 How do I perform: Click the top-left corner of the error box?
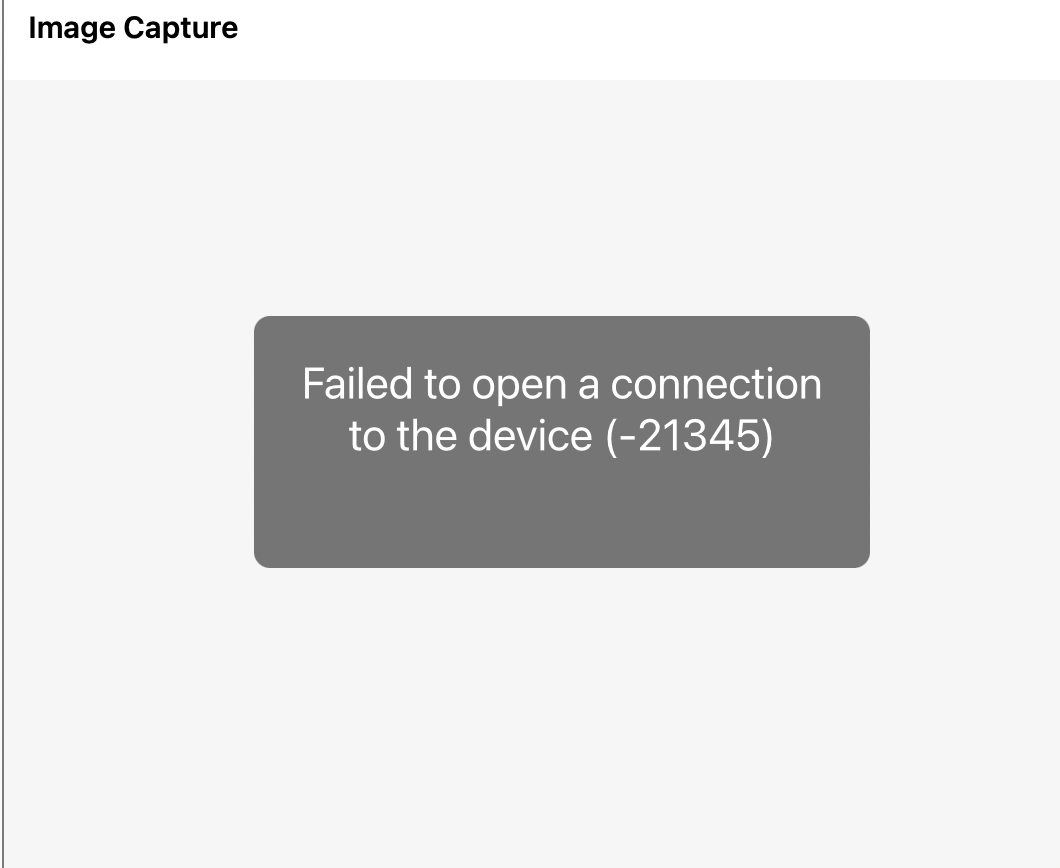(x=260, y=321)
